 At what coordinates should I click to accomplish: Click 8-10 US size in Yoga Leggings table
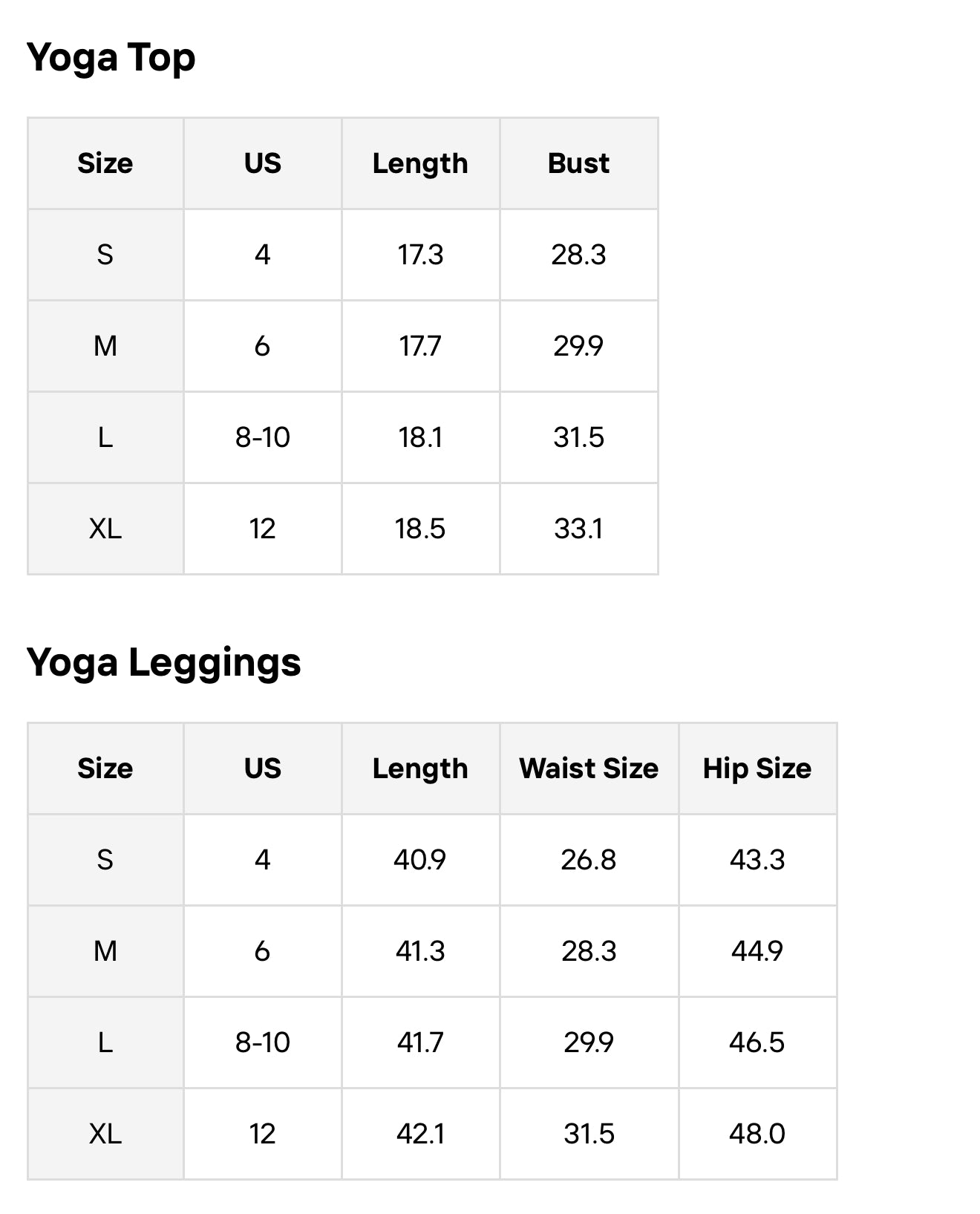pyautogui.click(x=262, y=1042)
